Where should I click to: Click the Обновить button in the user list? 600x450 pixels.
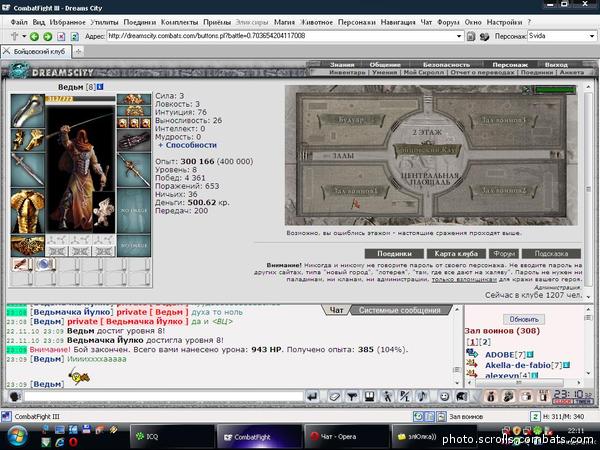tap(524, 319)
